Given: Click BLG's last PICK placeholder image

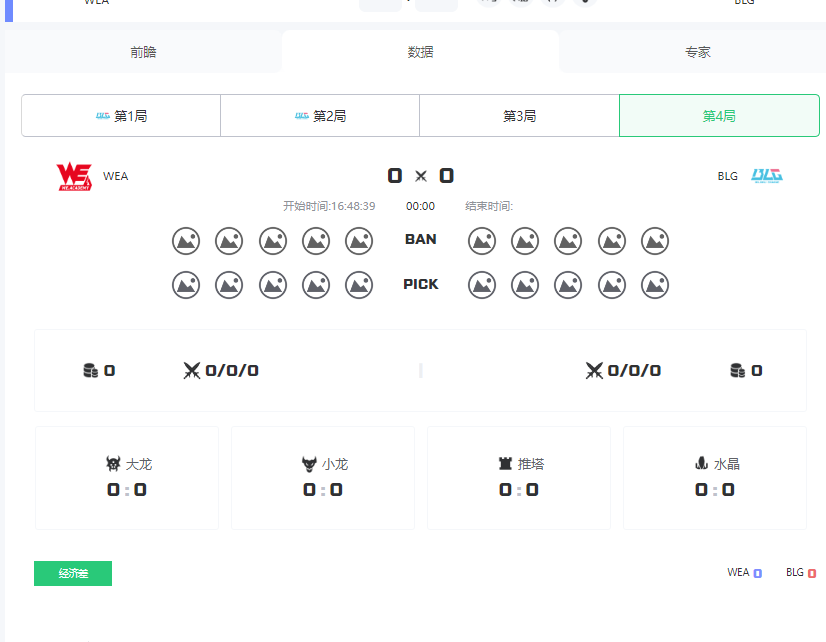Looking at the screenshot, I should (x=655, y=285).
